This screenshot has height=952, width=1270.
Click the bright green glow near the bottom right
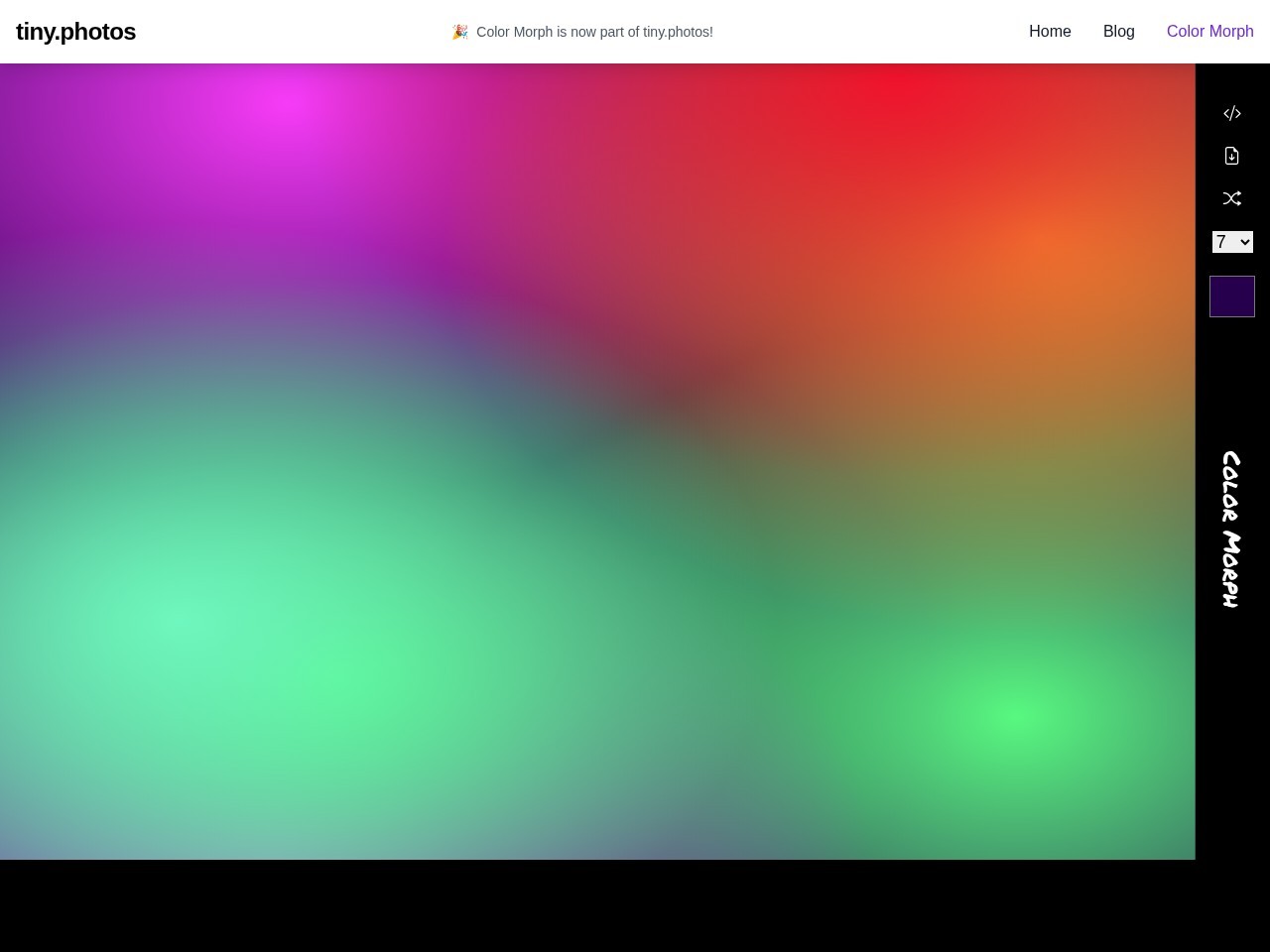[1012, 716]
